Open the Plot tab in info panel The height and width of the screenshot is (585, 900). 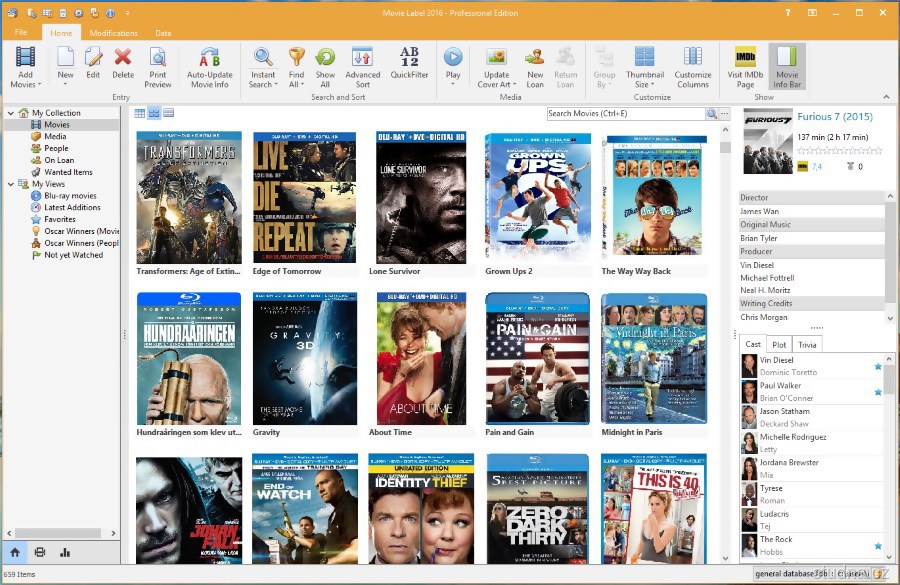coord(779,344)
